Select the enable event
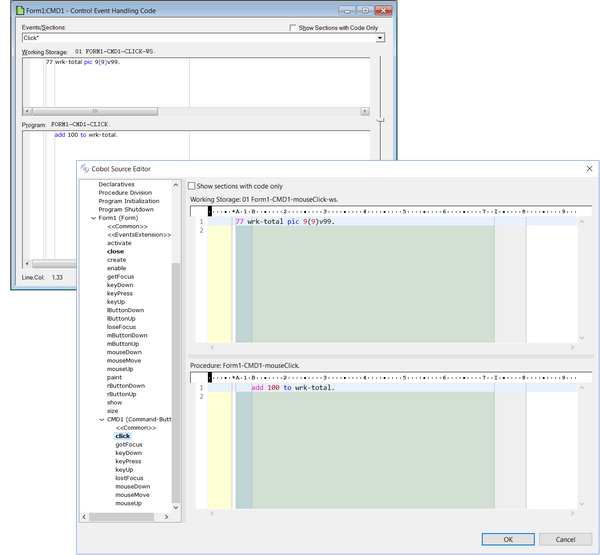Viewport: 600px width, 555px height. pyautogui.click(x=116, y=268)
